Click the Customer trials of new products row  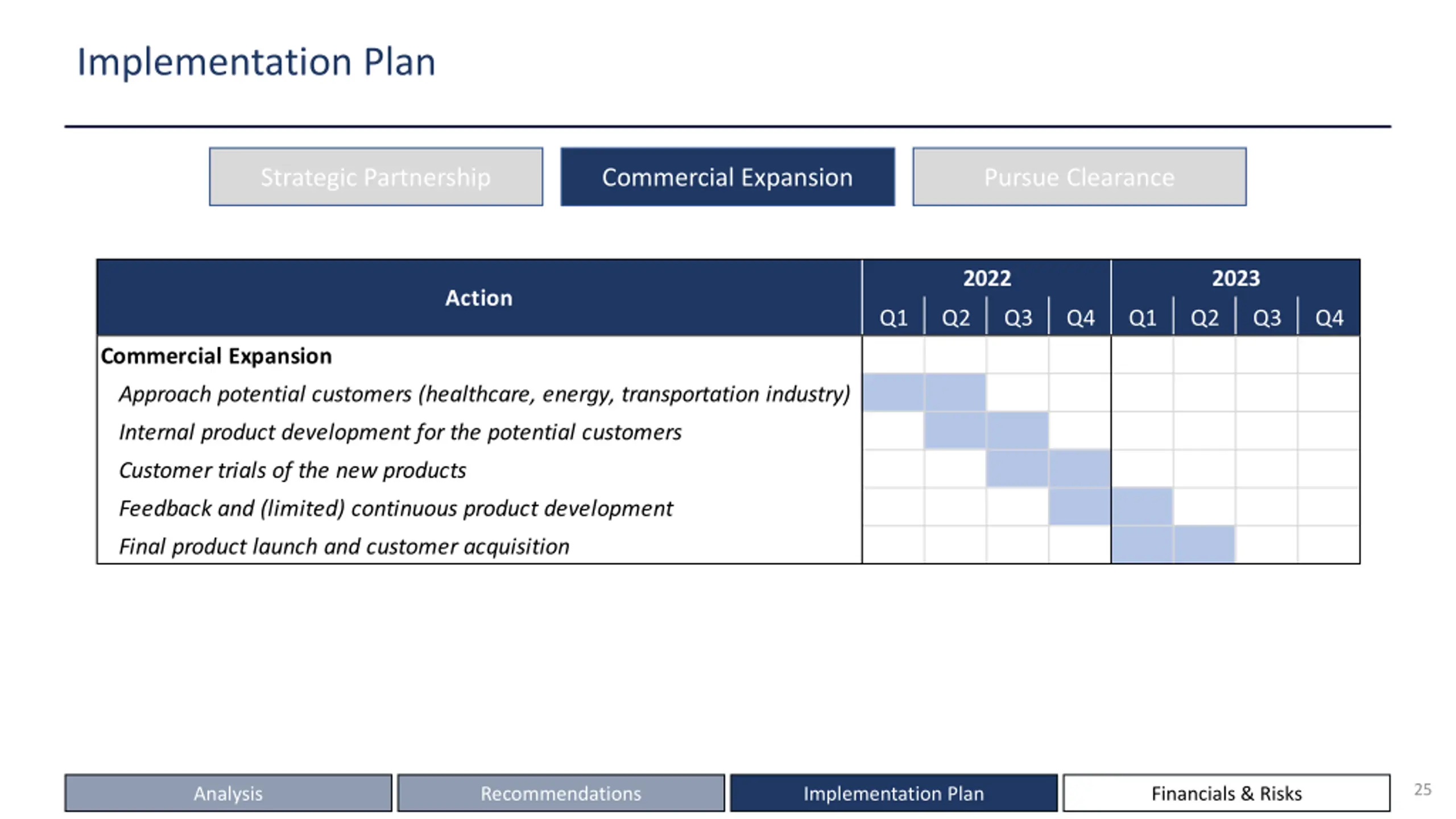click(x=292, y=470)
